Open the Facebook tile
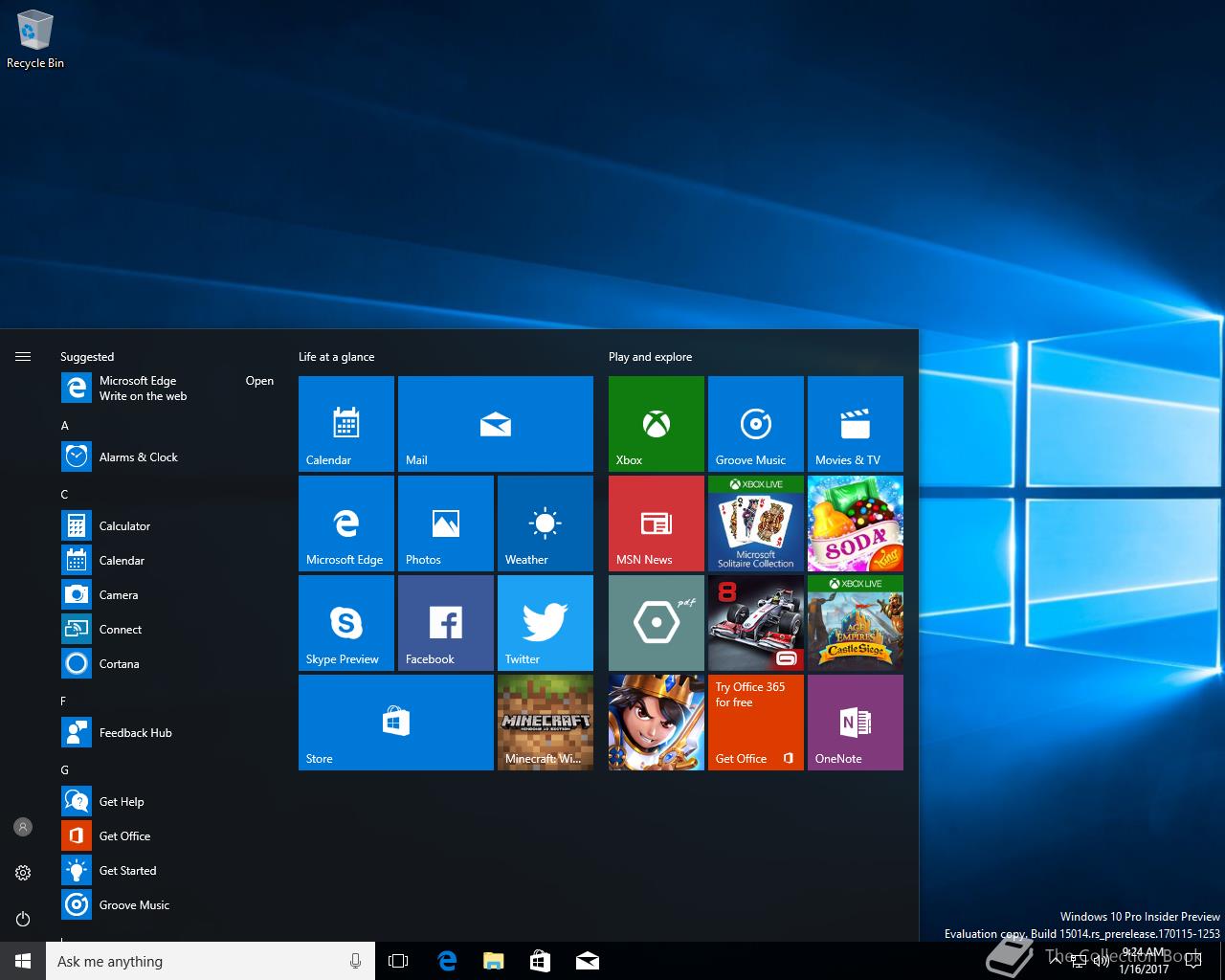This screenshot has width=1225, height=980. click(446, 623)
